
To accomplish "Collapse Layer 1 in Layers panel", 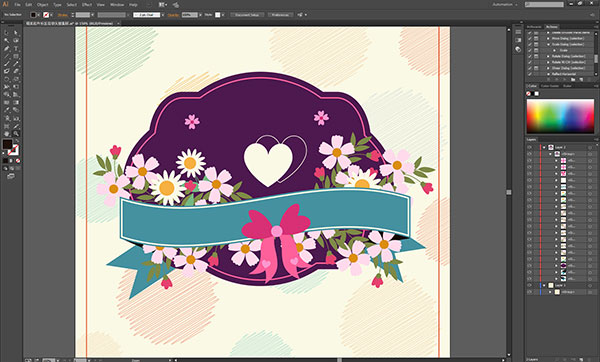I will pos(544,285).
